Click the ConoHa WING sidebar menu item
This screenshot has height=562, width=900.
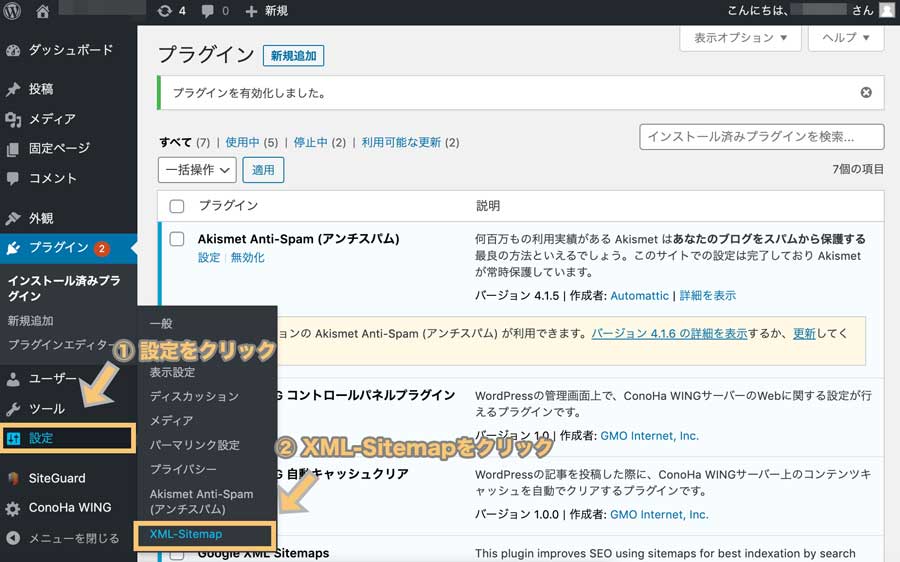tap(68, 508)
